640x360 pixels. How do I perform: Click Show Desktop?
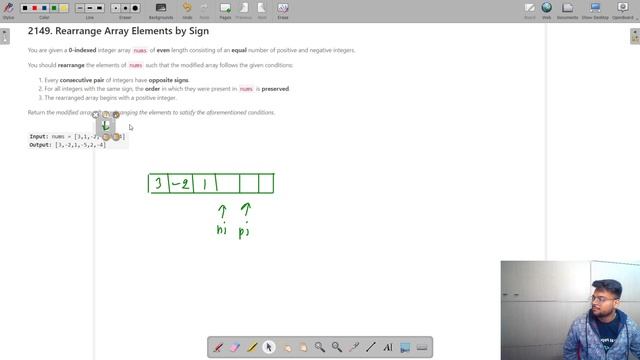coord(595,10)
